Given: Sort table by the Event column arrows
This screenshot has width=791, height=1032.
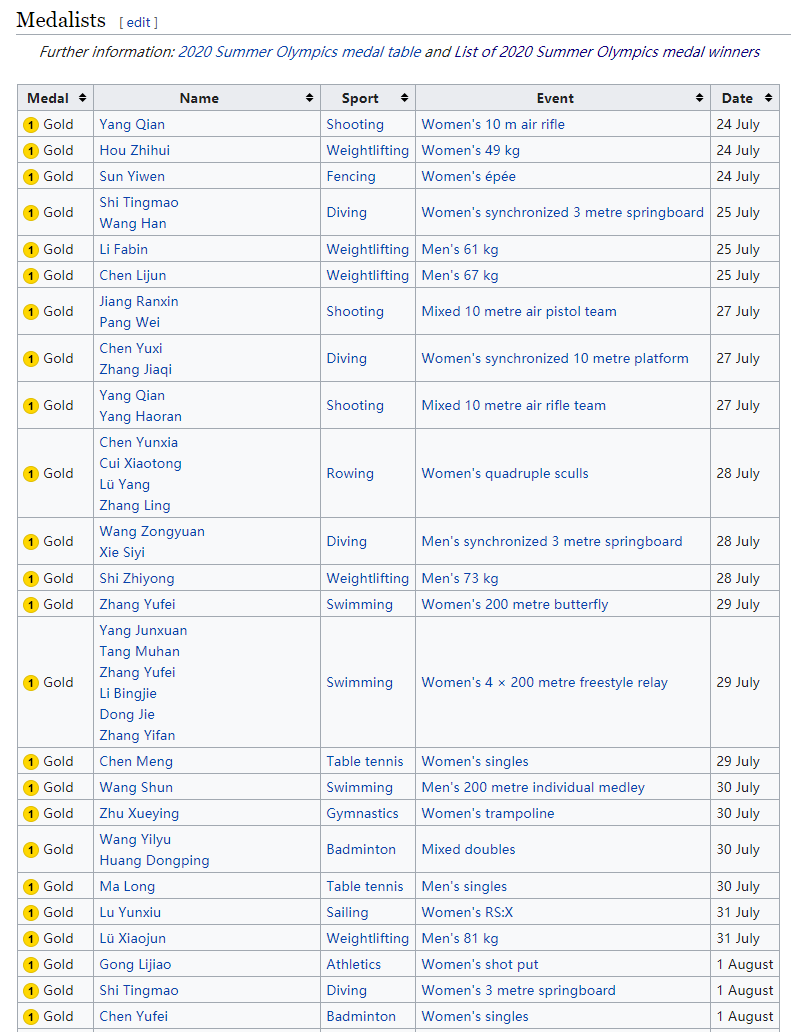Looking at the screenshot, I should [699, 98].
